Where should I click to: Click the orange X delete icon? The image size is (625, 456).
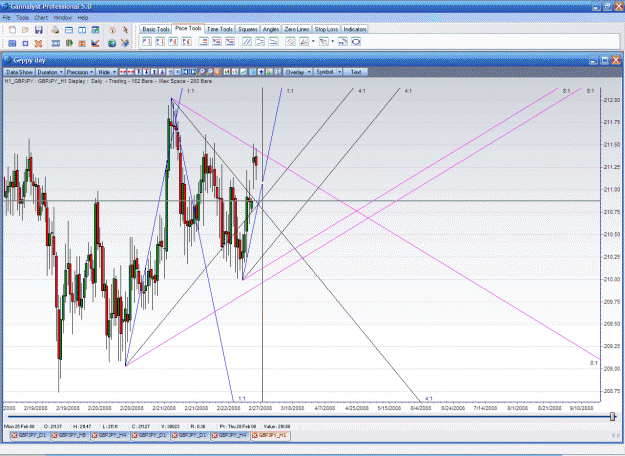[x=38, y=43]
